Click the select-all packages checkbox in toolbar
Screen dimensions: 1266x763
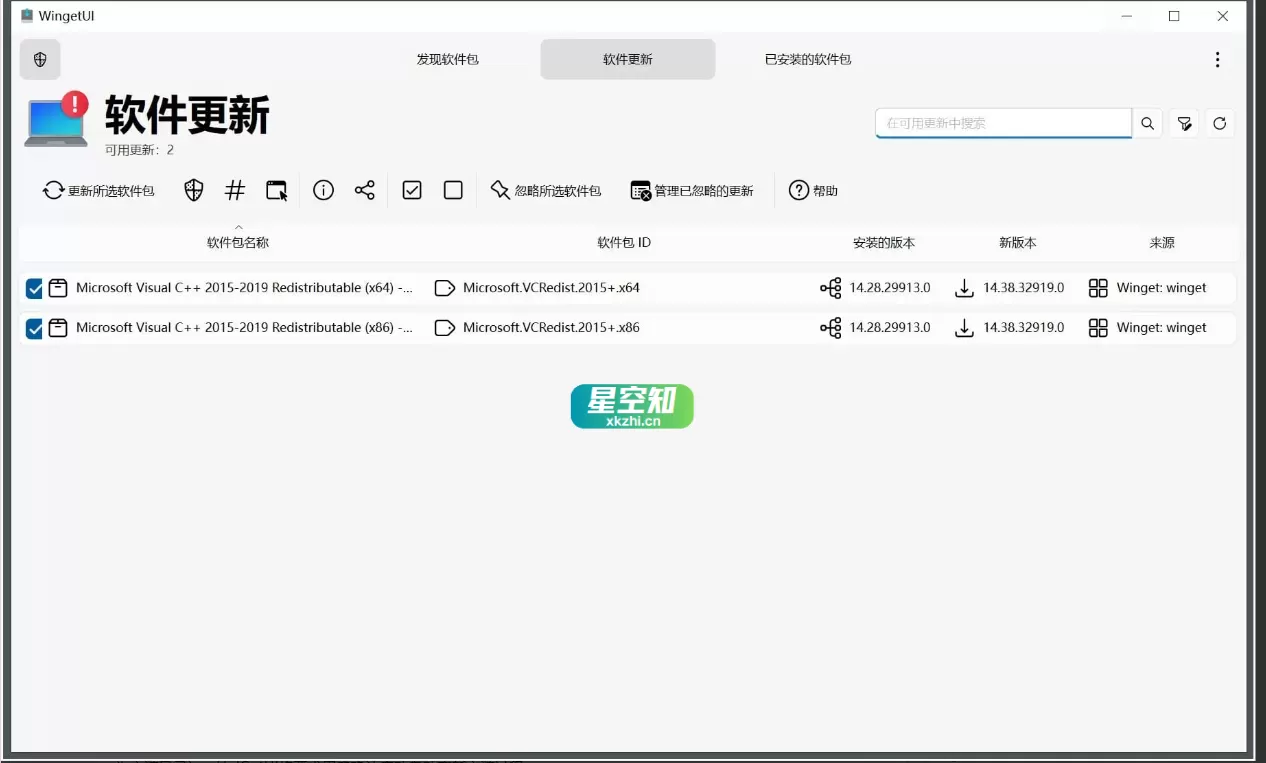pos(411,190)
